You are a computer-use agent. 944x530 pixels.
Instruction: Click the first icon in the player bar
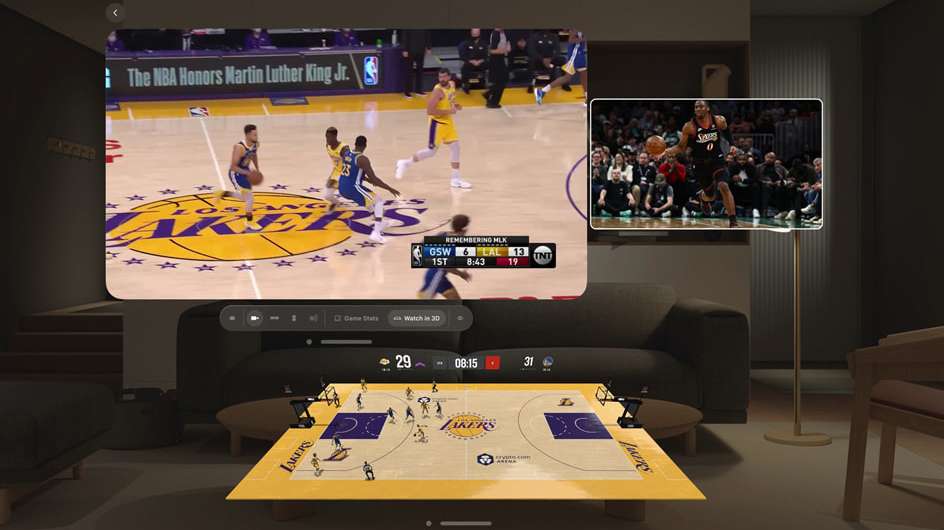click(x=232, y=318)
